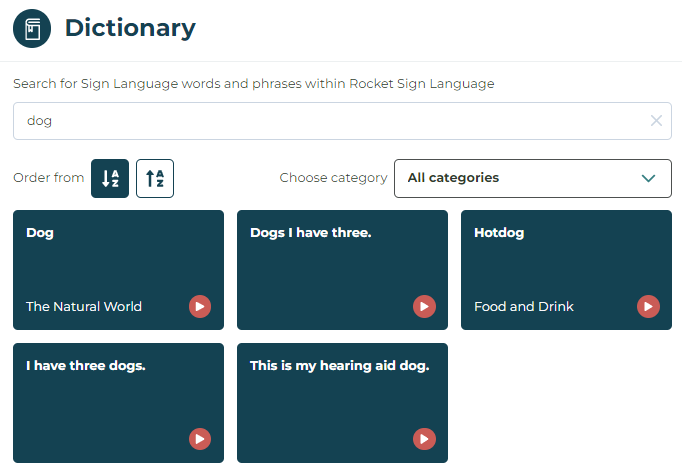Play the 'Dog' sign video
The width and height of the screenshot is (682, 476).
[x=200, y=306]
